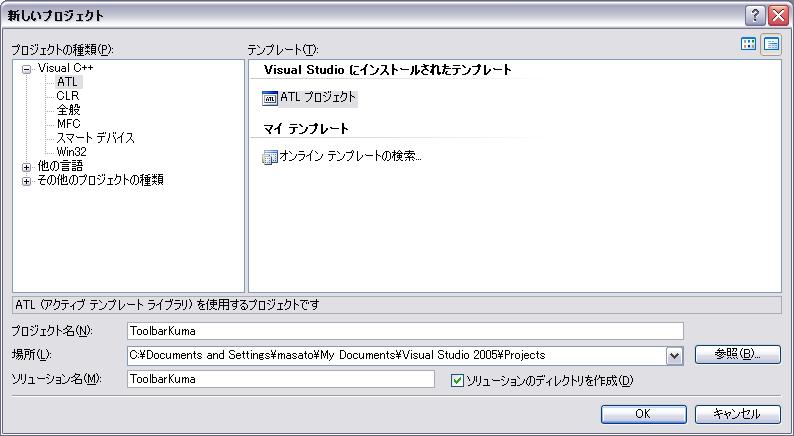
Task: Select MFC project type
Action: [x=68, y=124]
